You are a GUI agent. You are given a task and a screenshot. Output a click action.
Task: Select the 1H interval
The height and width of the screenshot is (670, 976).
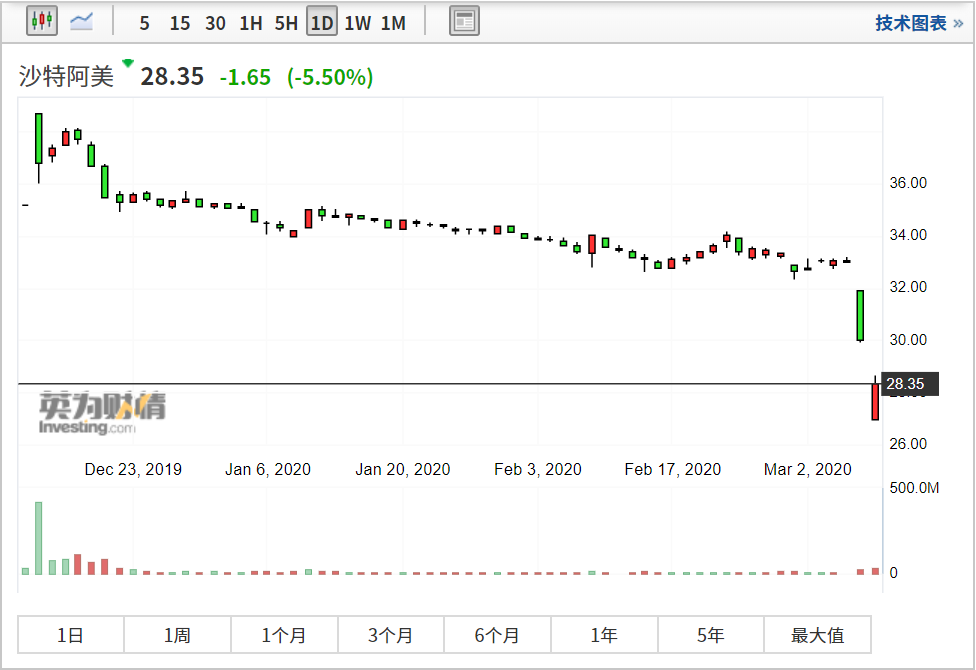251,23
